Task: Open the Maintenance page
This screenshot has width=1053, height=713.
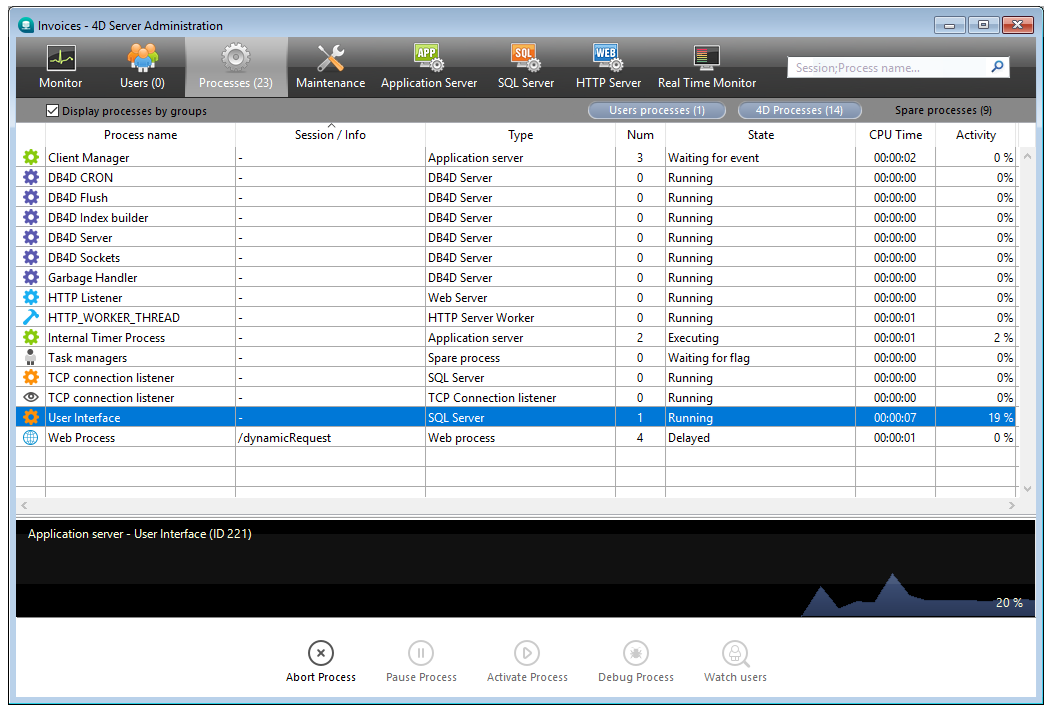Action: coord(330,68)
